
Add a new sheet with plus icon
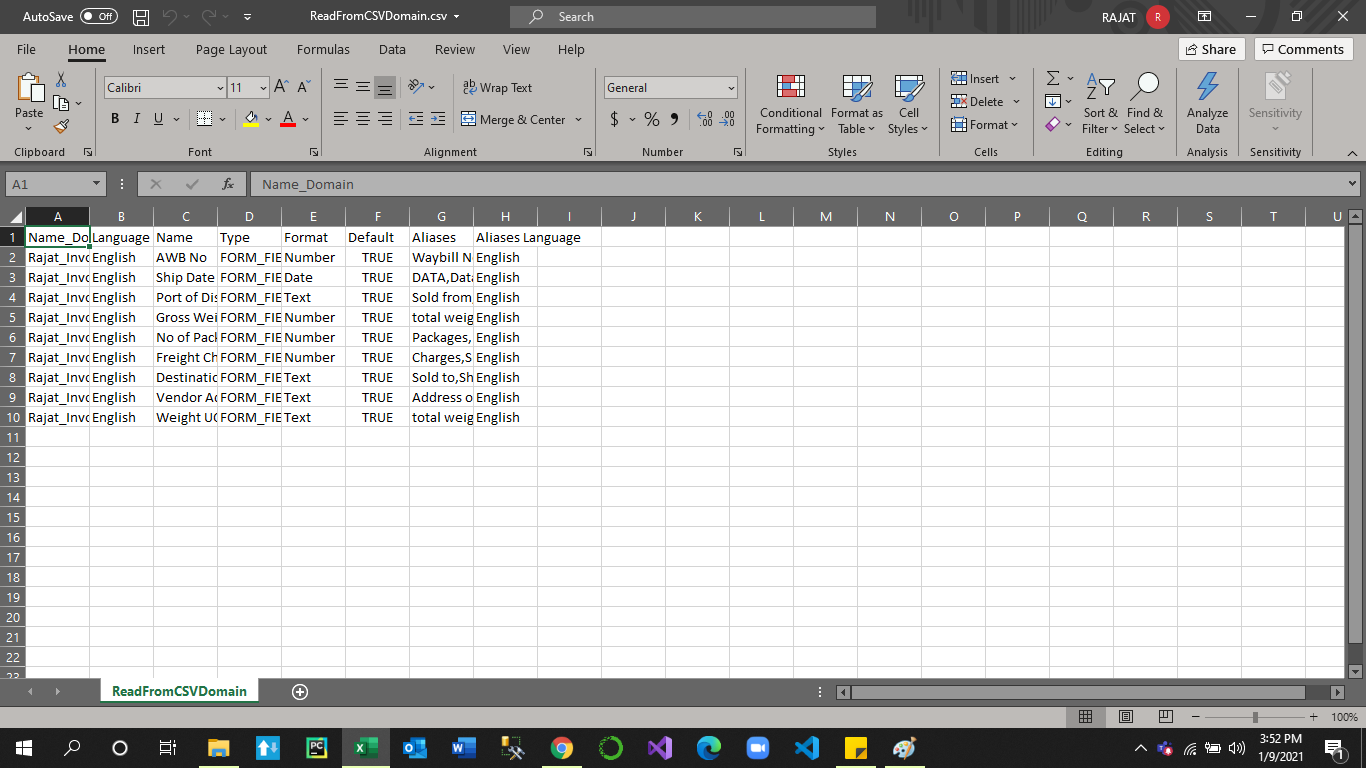point(299,691)
